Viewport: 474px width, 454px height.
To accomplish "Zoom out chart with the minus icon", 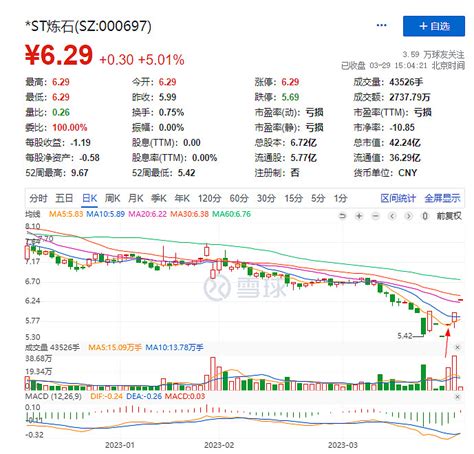I will tap(375, 216).
